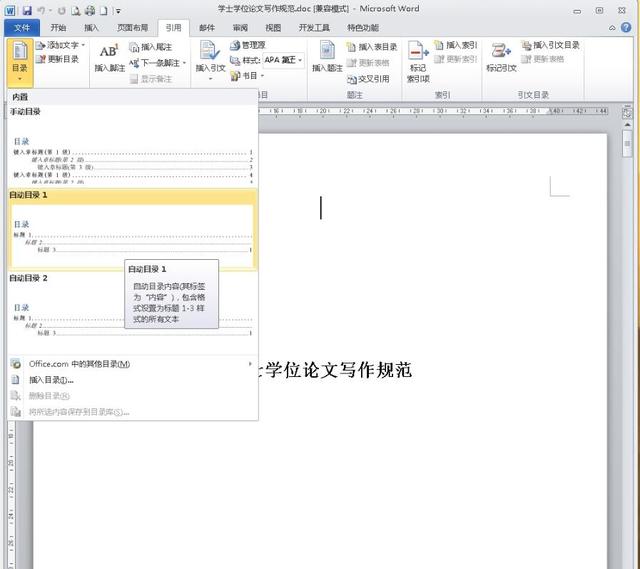Switch to the 特色功能 tab

coord(363,28)
